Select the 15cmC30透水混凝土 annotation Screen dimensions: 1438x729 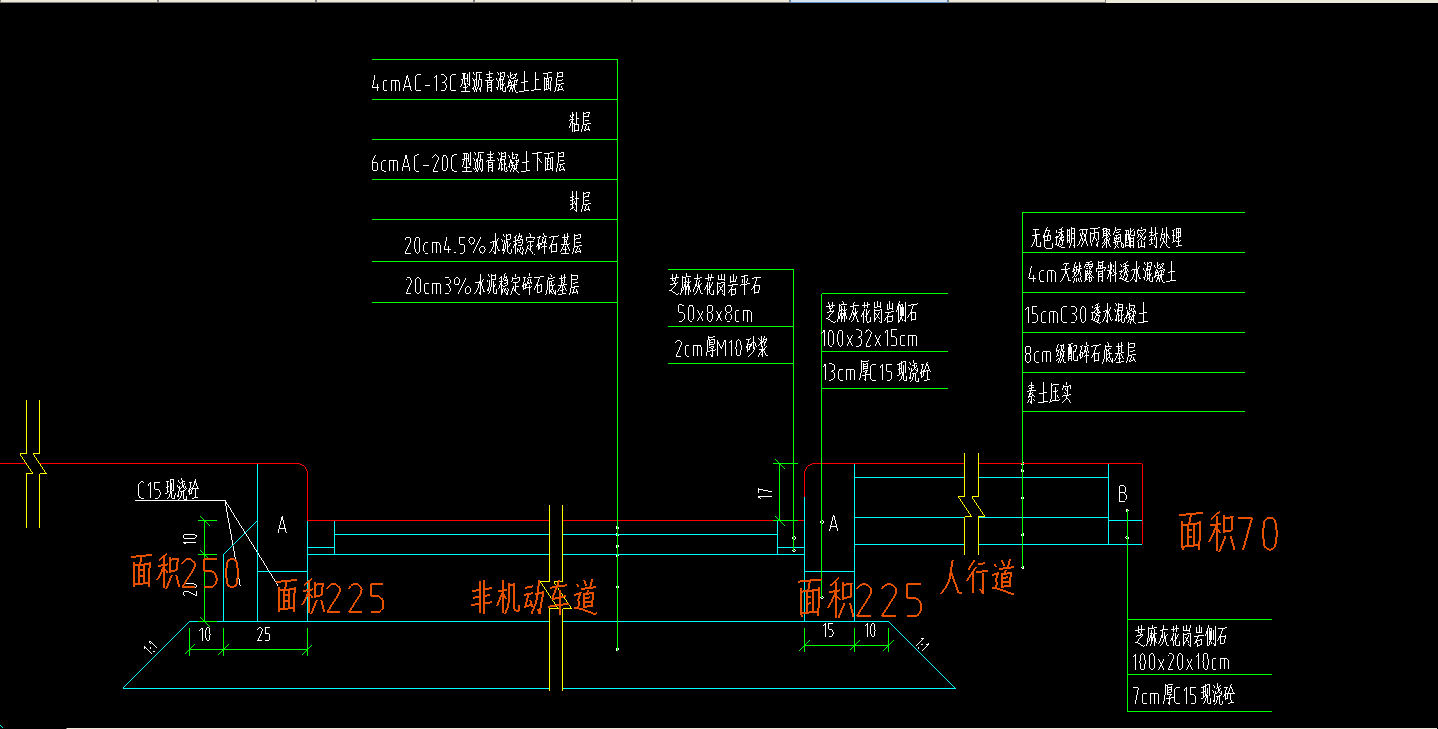click(x=1086, y=314)
